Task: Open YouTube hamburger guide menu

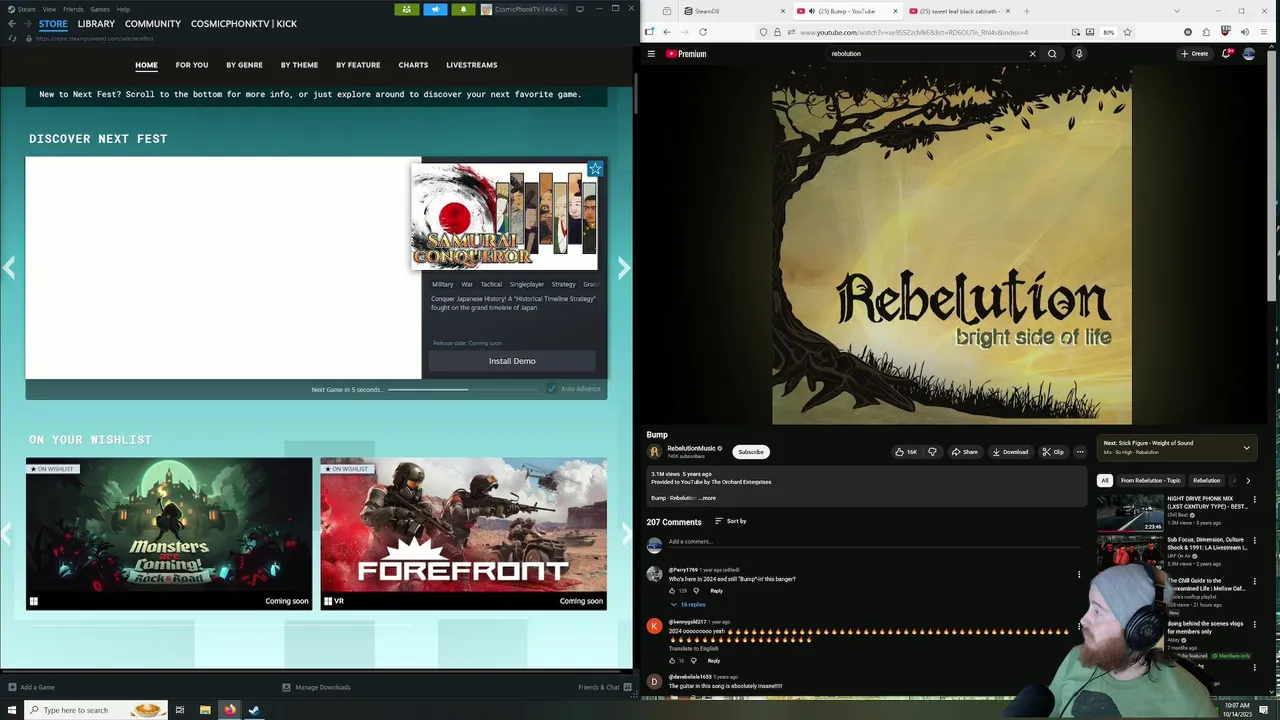Action: point(651,54)
